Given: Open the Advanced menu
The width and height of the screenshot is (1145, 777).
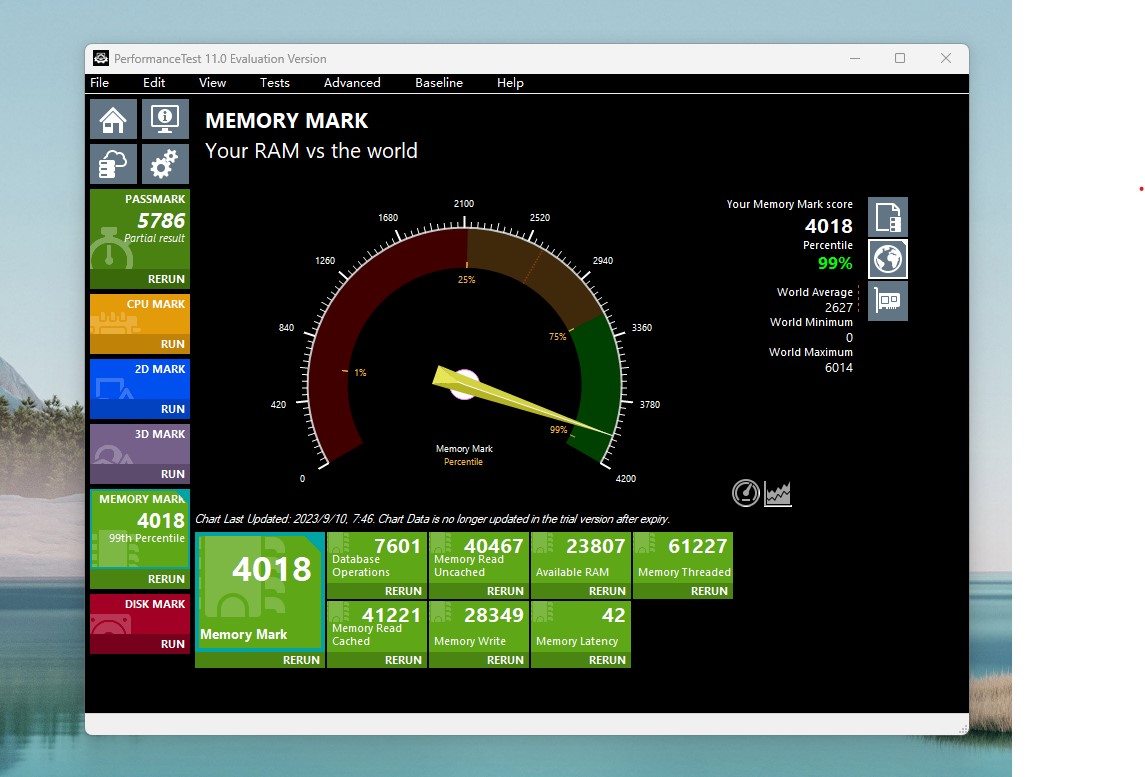Looking at the screenshot, I should click(352, 83).
